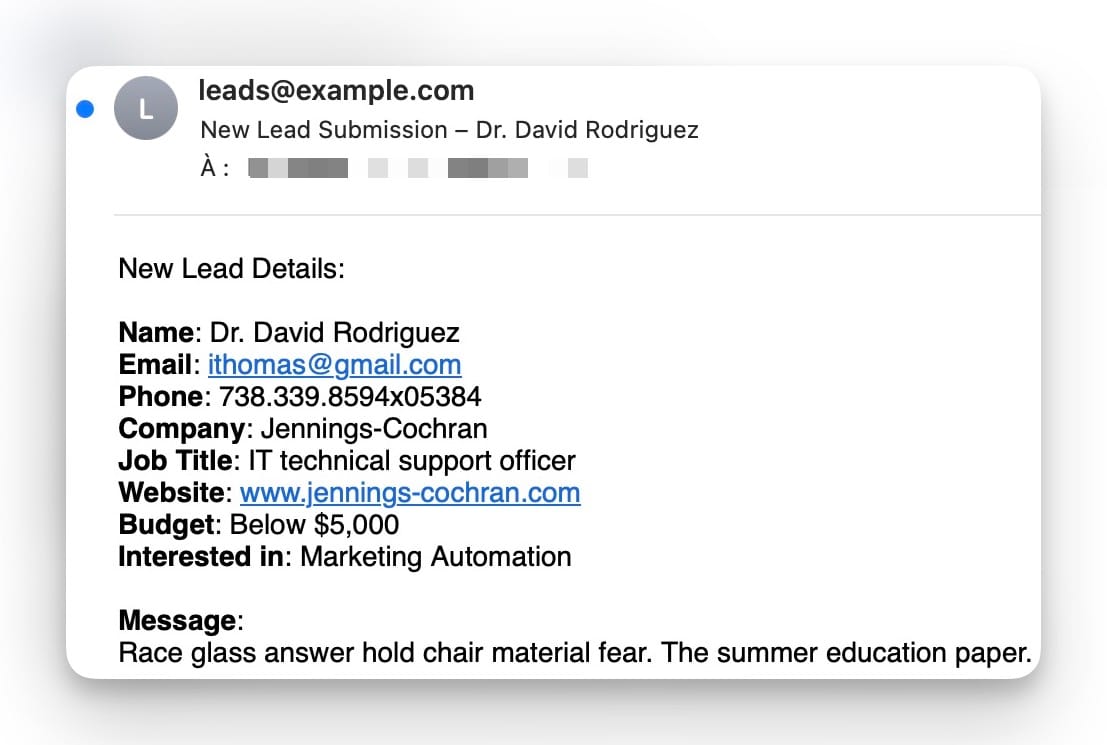Screen dimensions: 1107x745
Task: Click the Marketing Automation interest value
Action: (436, 557)
